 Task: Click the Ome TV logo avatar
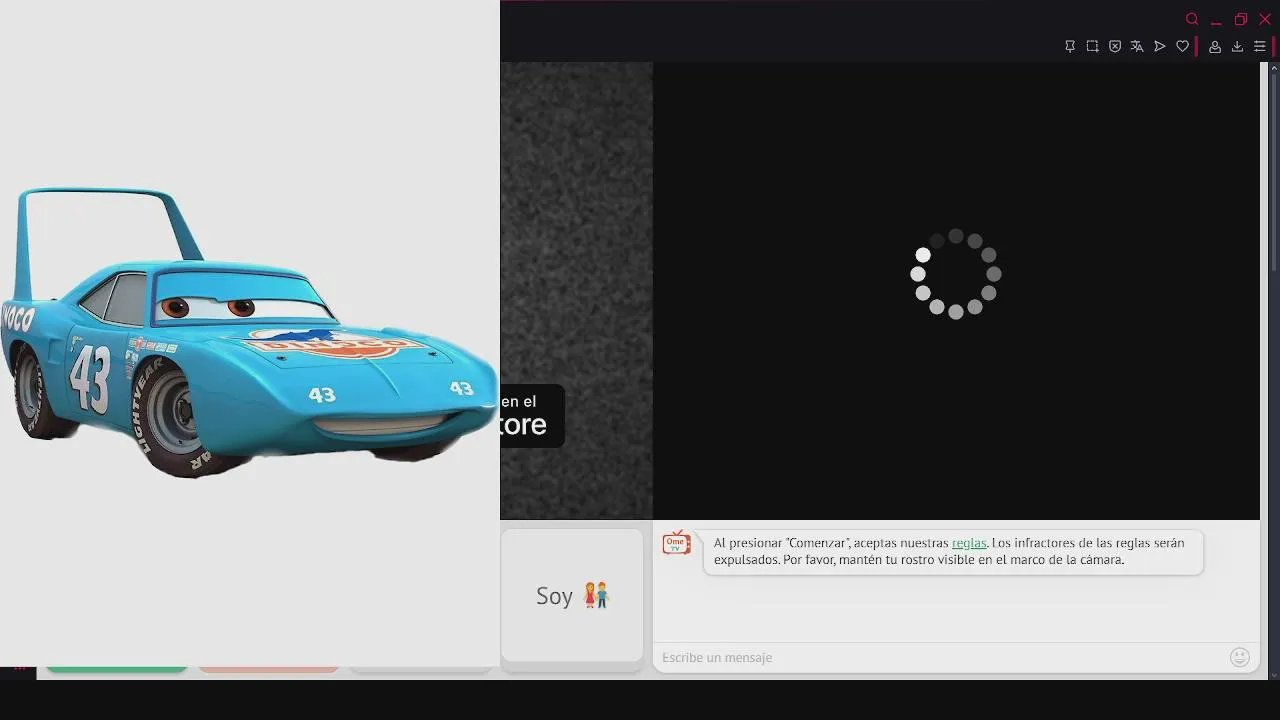tap(676, 543)
